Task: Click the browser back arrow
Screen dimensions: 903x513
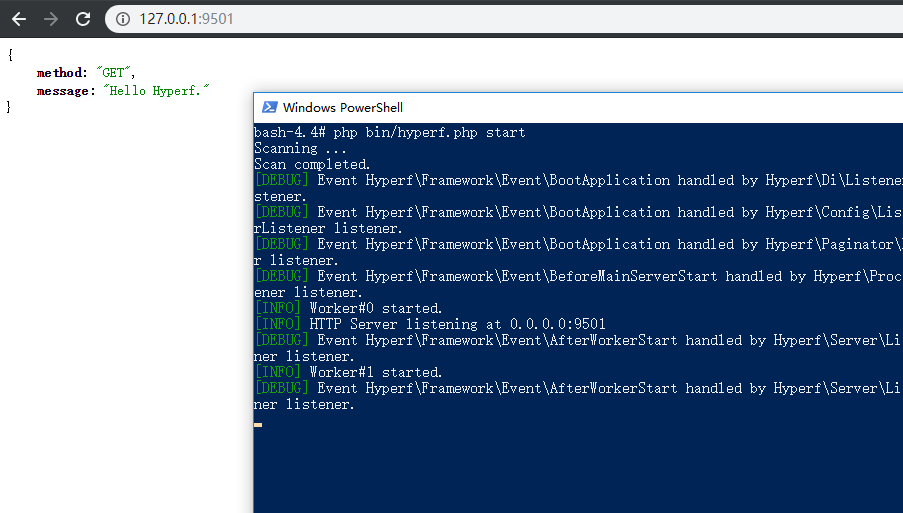Action: point(19,19)
